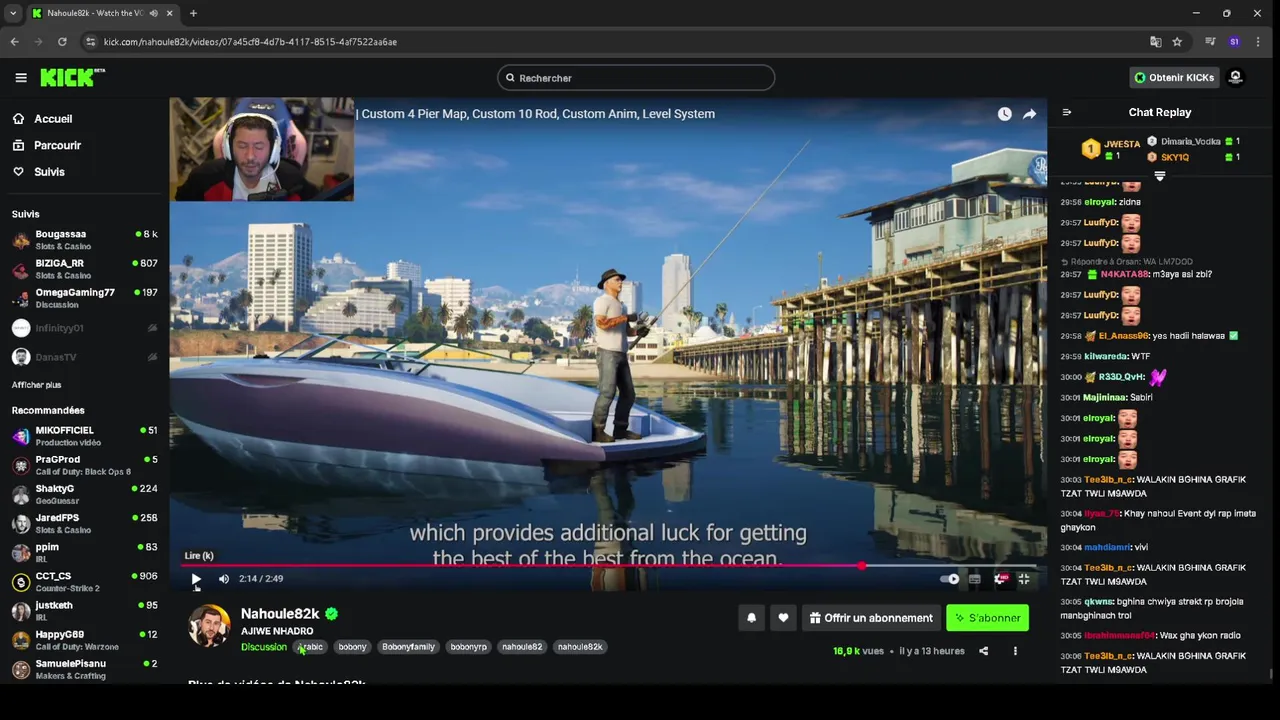Exit fullscreen mode icon

1024,579
